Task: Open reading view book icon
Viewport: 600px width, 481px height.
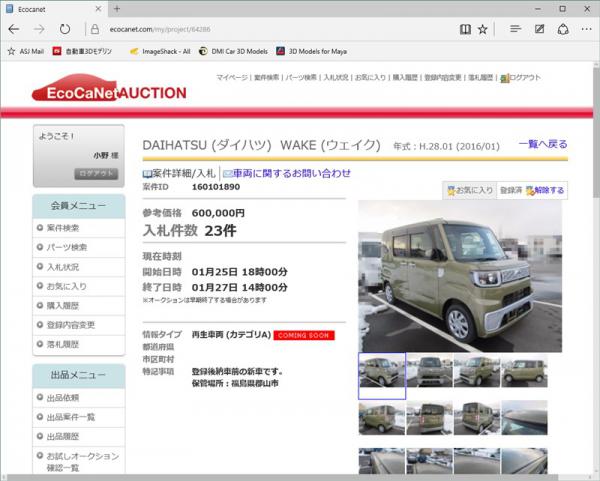Action: [465, 29]
